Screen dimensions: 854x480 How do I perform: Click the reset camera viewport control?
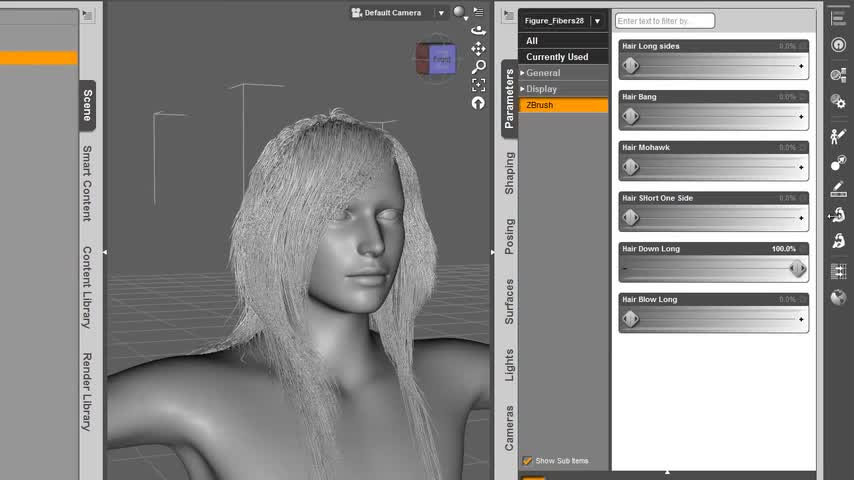[478, 102]
